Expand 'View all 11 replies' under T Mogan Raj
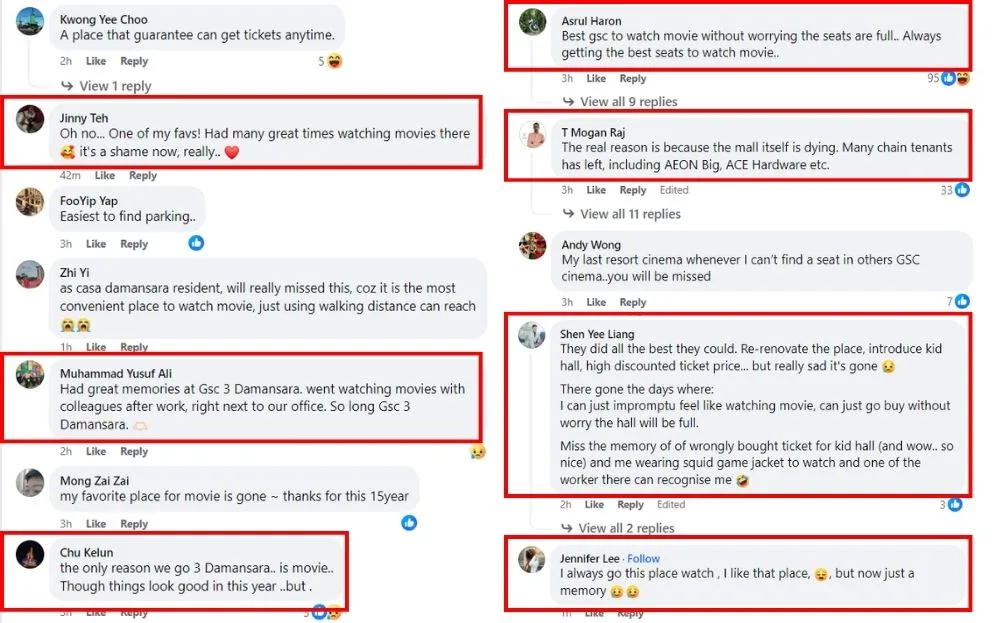This screenshot has height=623, width=1000. [x=630, y=213]
